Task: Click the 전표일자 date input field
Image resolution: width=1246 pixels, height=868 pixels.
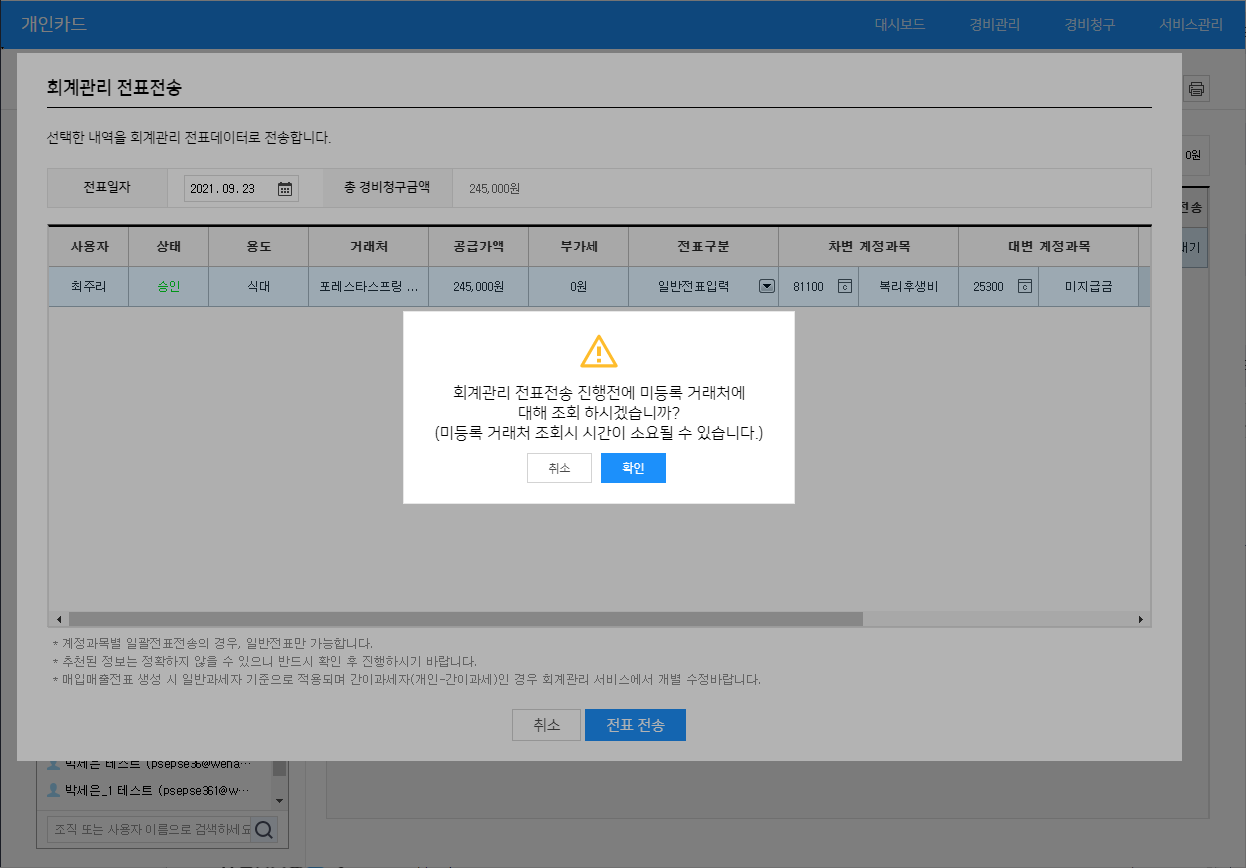Action: pyautogui.click(x=230, y=188)
